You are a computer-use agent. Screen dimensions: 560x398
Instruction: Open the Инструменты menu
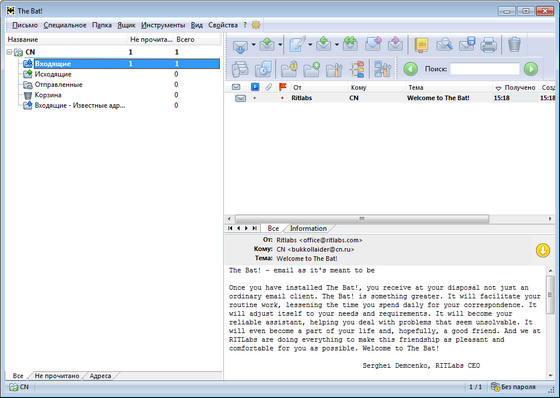pyautogui.click(x=163, y=25)
